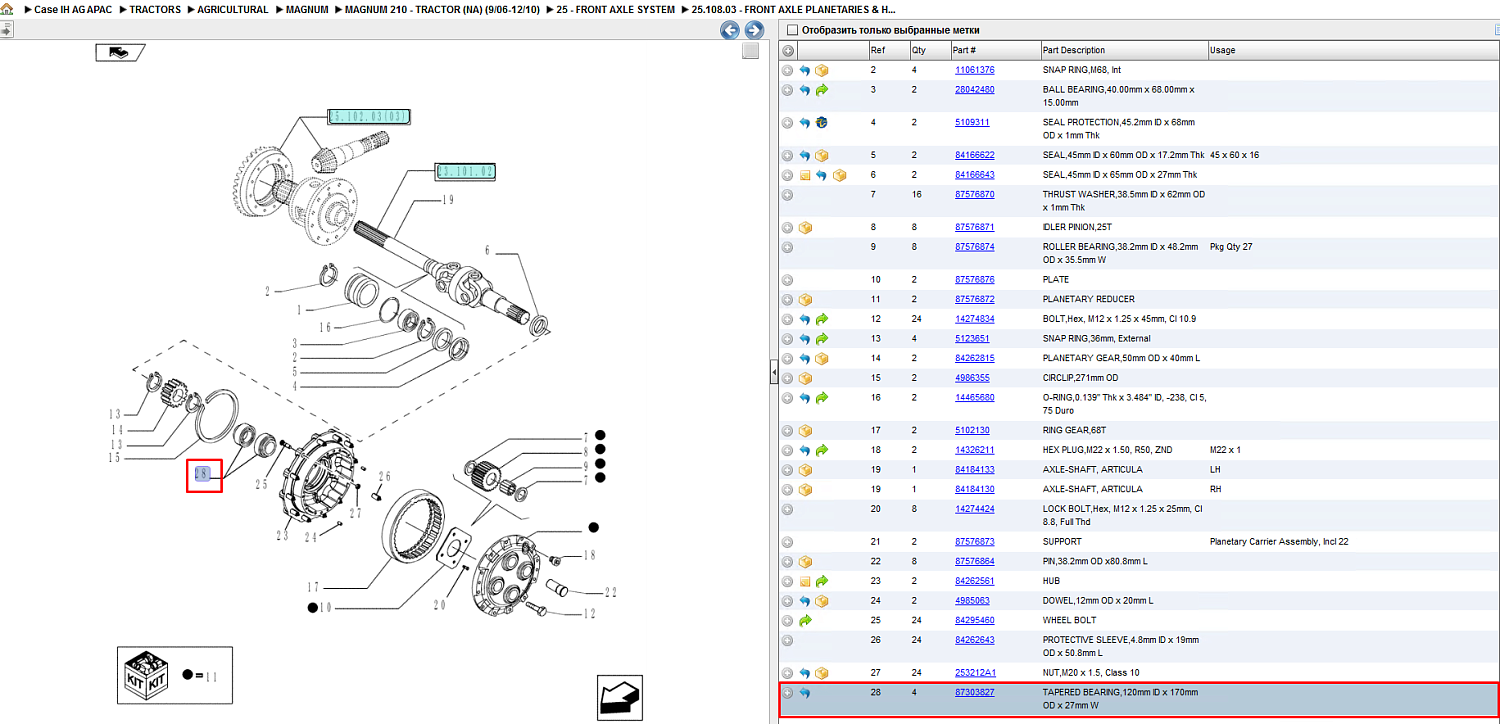Click the highlighted callout 28 in diagram
1500x724 pixels.
pyautogui.click(x=204, y=475)
